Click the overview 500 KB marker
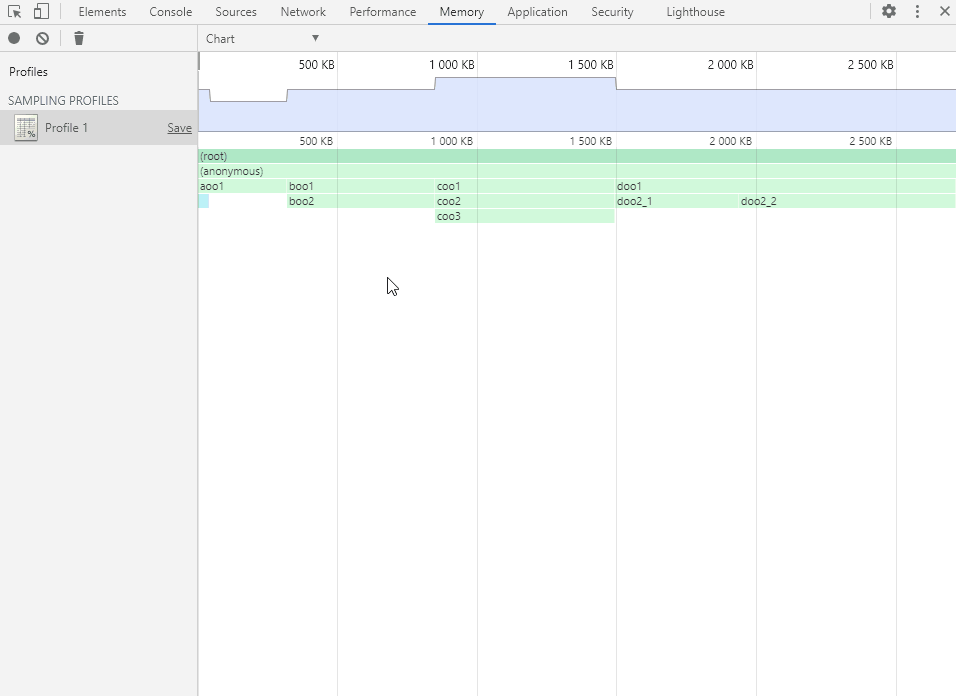This screenshot has height=696, width=956. (x=316, y=65)
